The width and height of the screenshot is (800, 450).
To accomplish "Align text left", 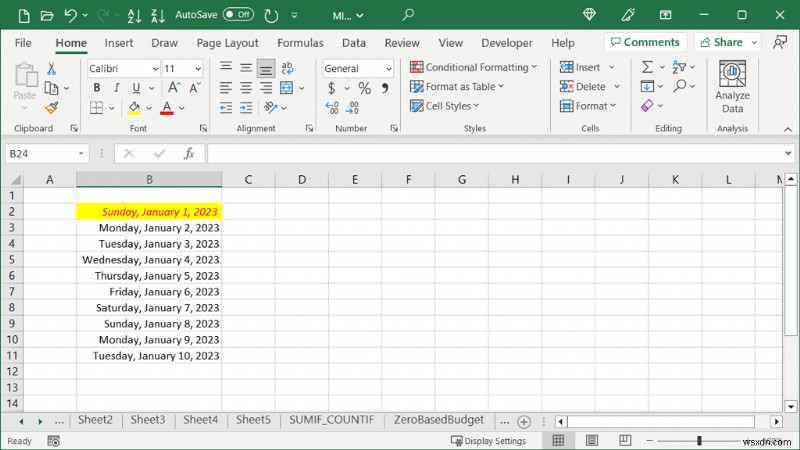I will (x=226, y=88).
